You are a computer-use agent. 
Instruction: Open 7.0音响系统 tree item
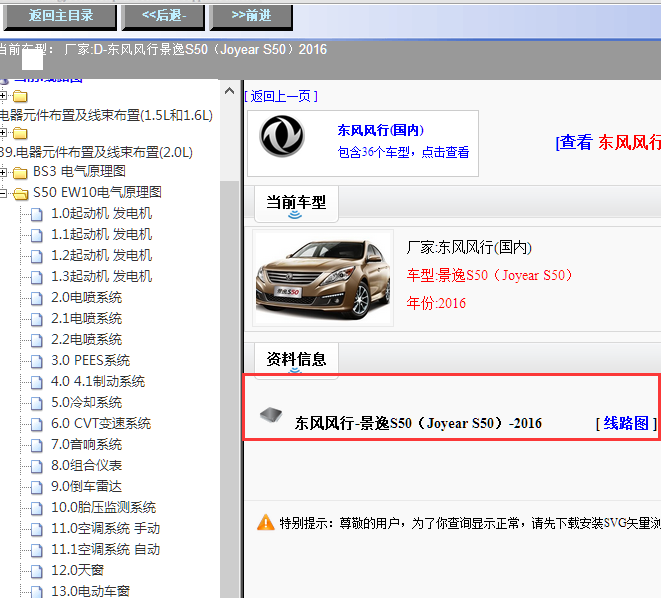coord(86,445)
